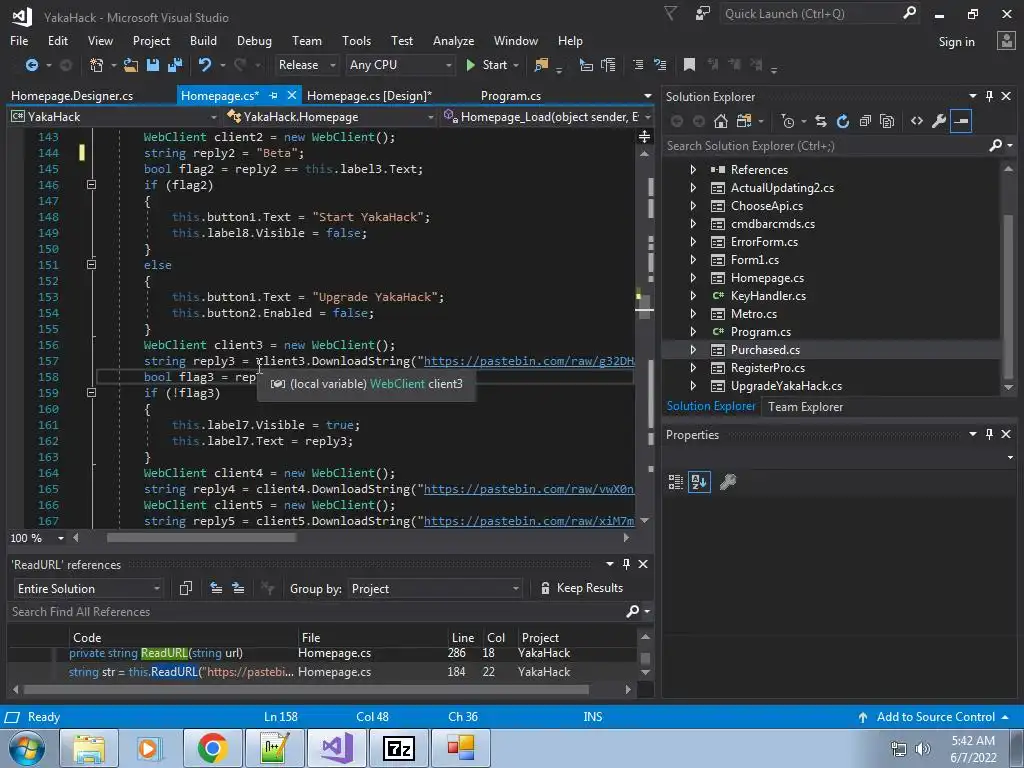Collapse the if (!flag3) block at line 159
This screenshot has width=1024, height=768.
coord(91,392)
